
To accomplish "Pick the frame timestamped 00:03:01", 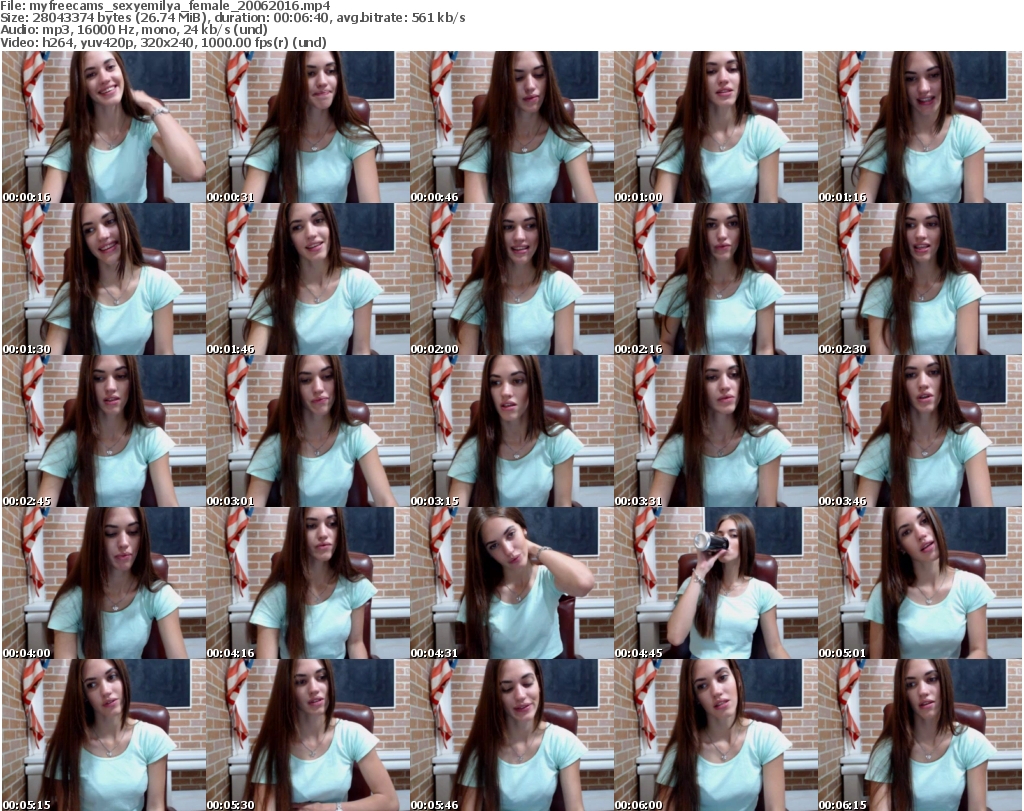I will coord(308,431).
